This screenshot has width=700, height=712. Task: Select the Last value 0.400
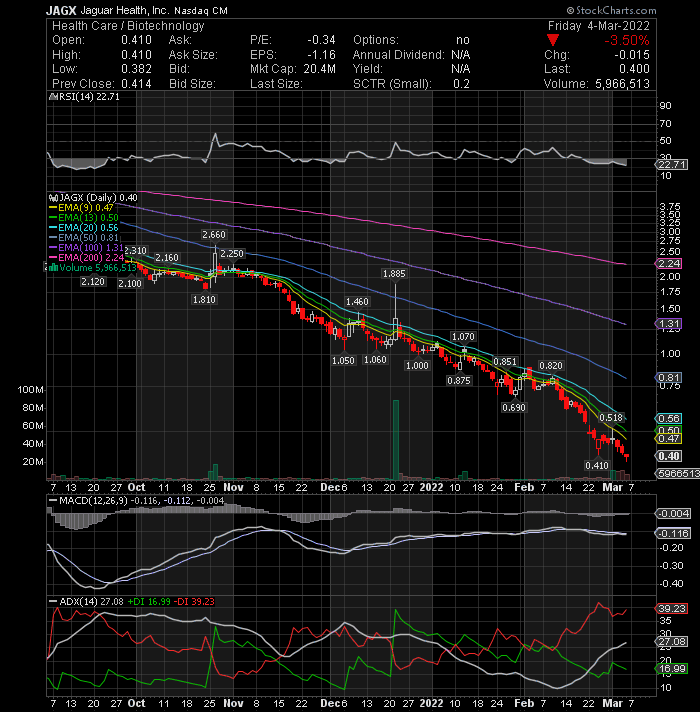tap(634, 69)
